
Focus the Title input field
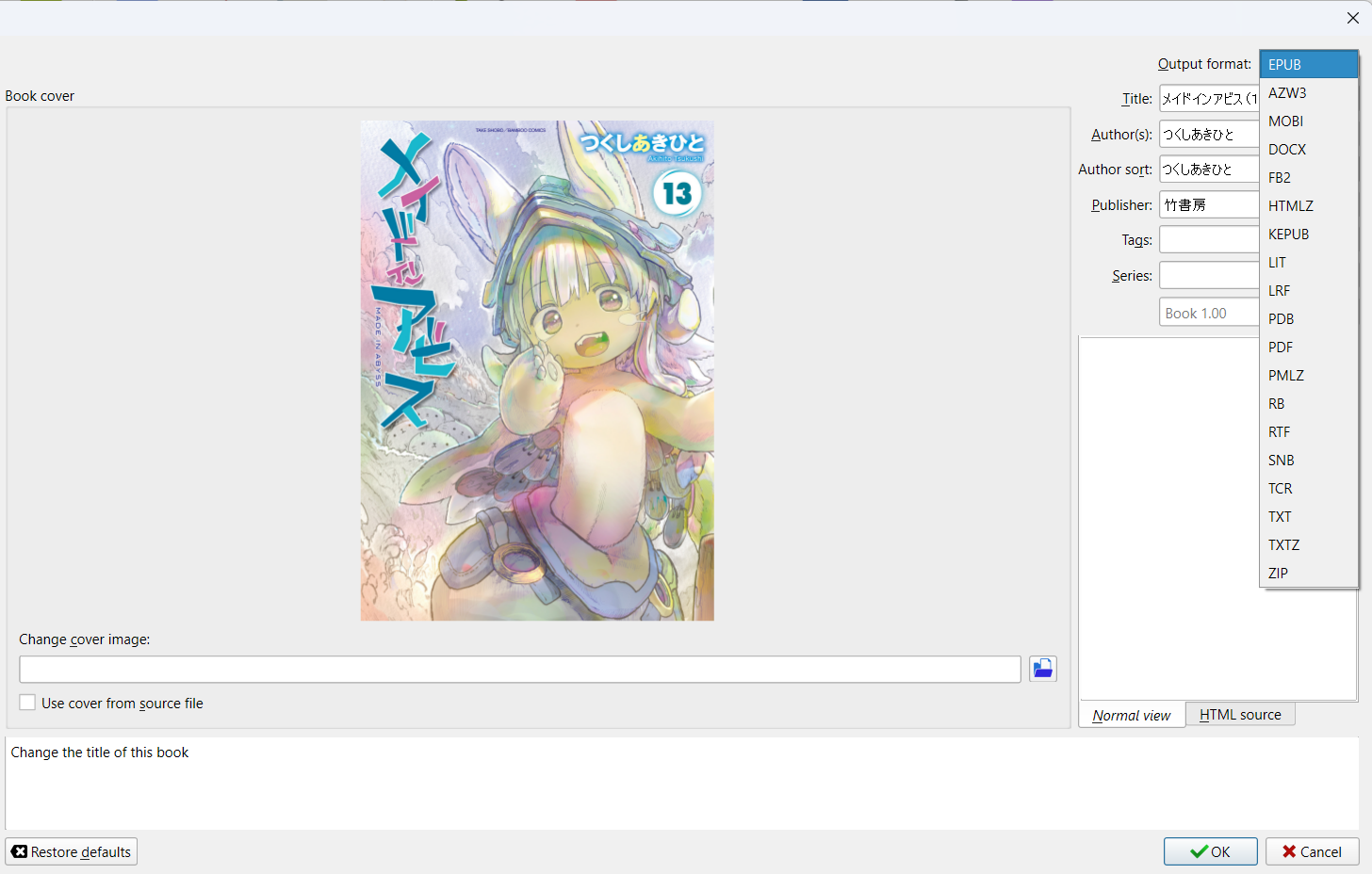(1209, 98)
